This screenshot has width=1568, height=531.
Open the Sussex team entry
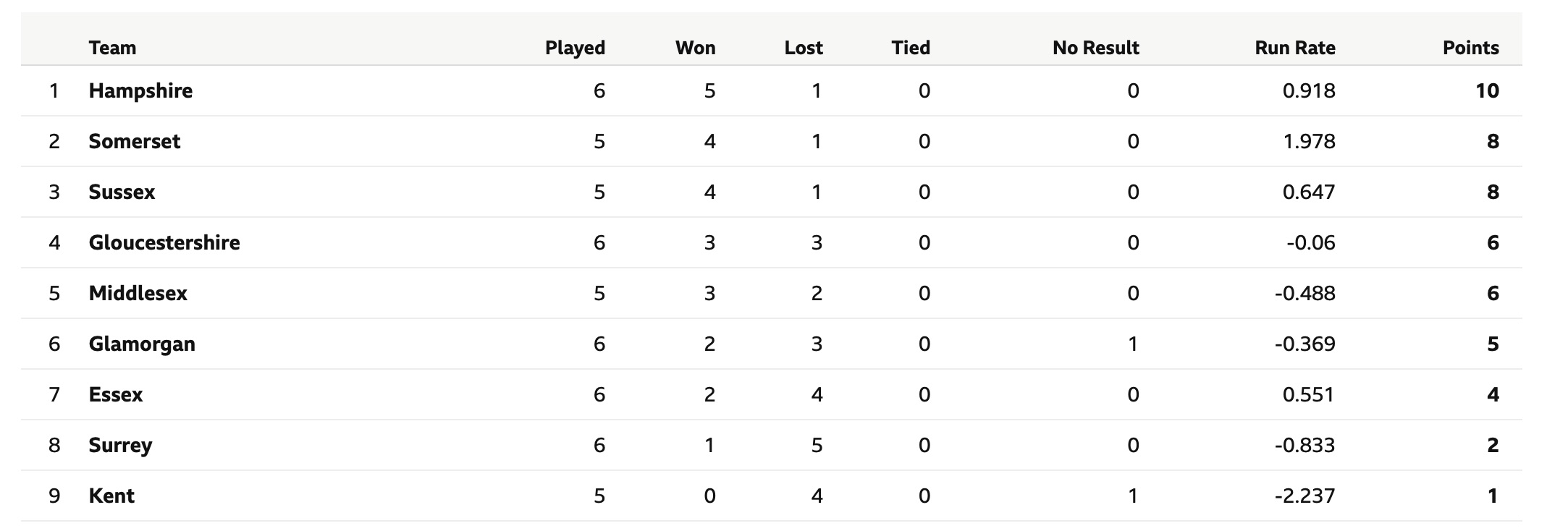tap(122, 192)
